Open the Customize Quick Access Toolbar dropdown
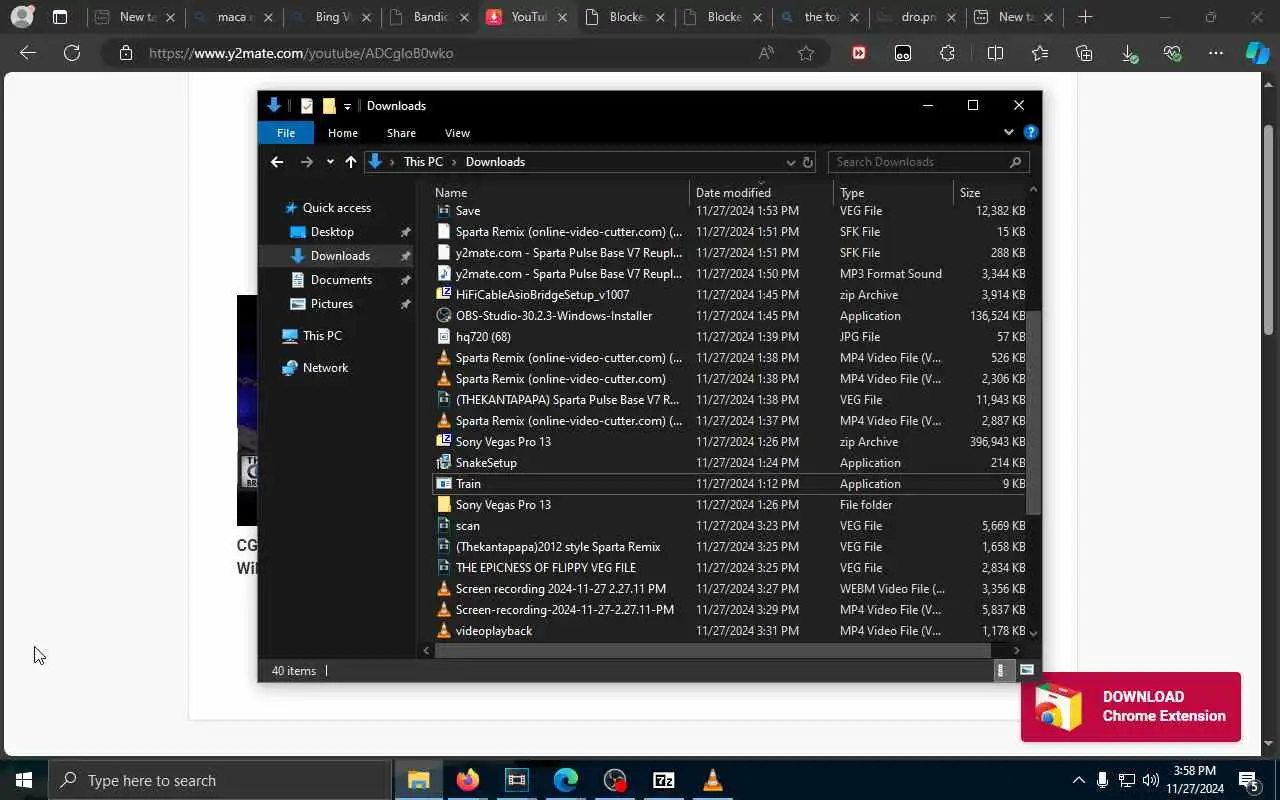 click(x=347, y=106)
